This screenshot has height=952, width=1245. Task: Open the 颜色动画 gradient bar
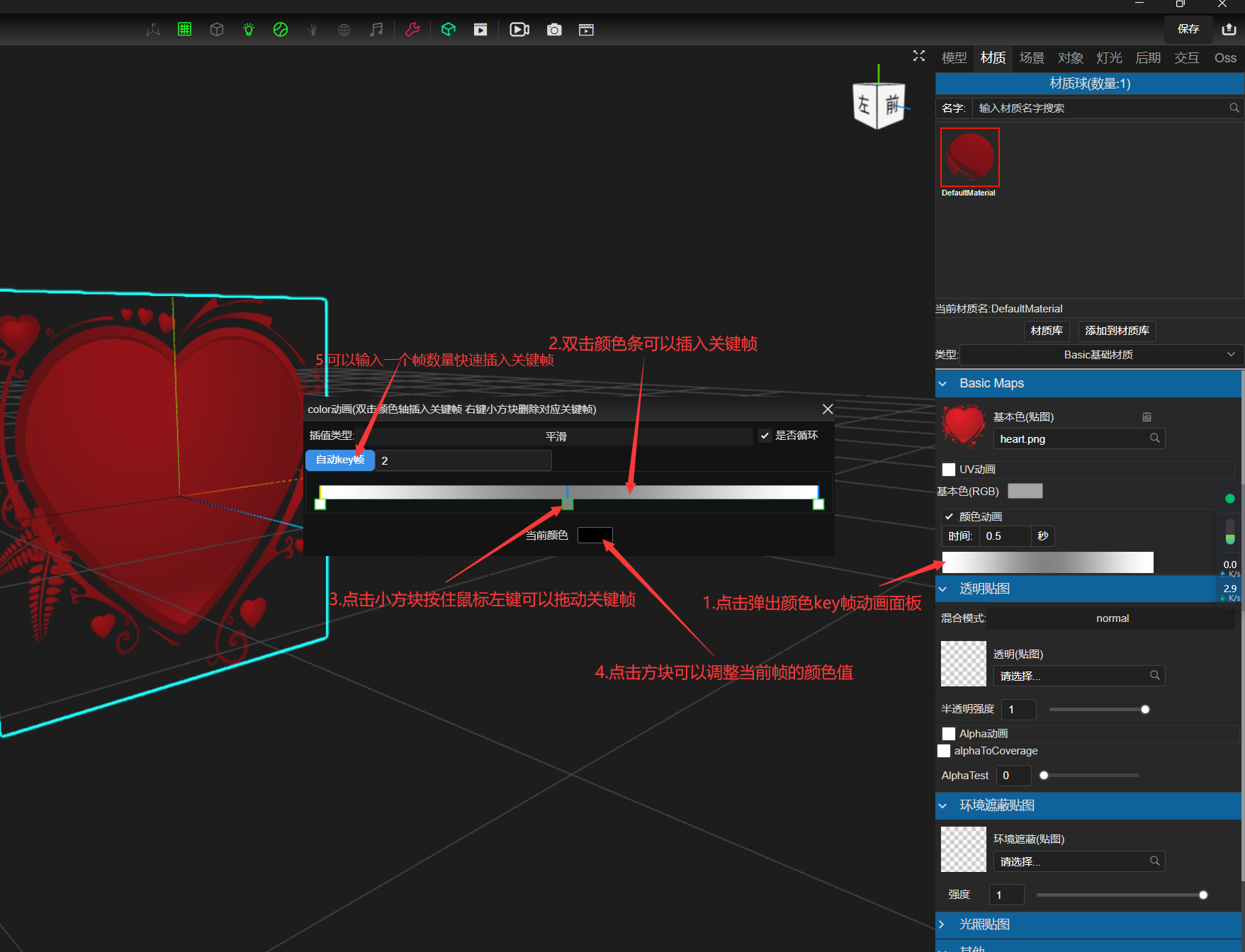point(1047,562)
